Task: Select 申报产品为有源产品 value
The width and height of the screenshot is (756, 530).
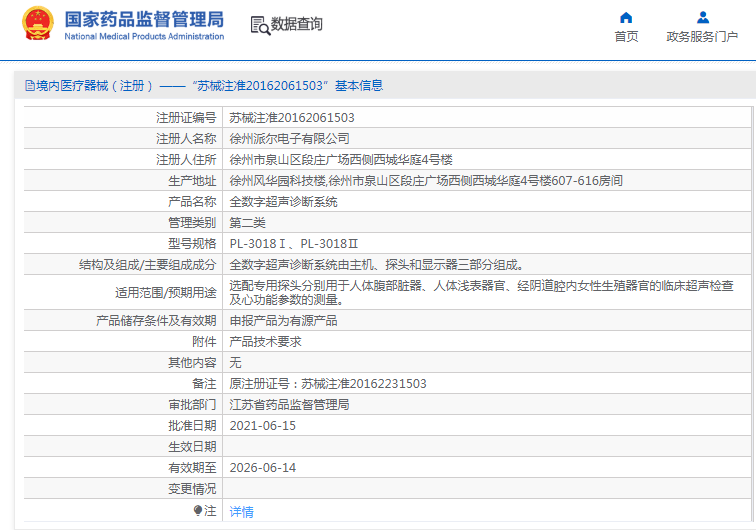Action: 284,321
